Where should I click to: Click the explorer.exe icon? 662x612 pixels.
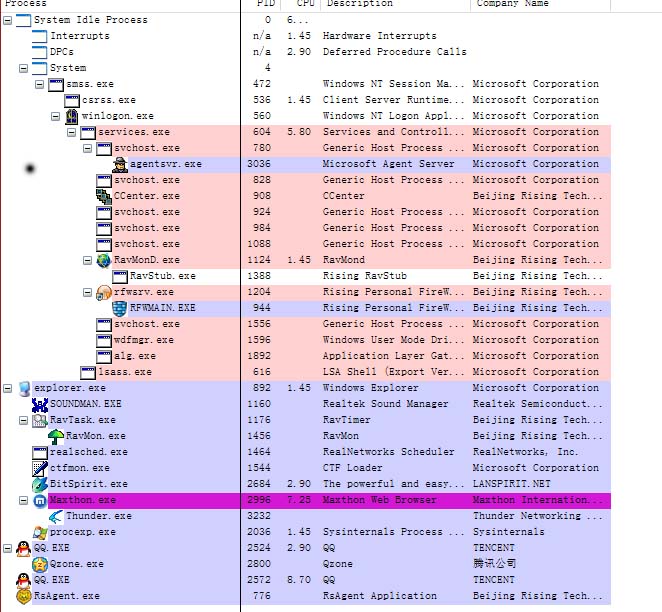[x=23, y=388]
